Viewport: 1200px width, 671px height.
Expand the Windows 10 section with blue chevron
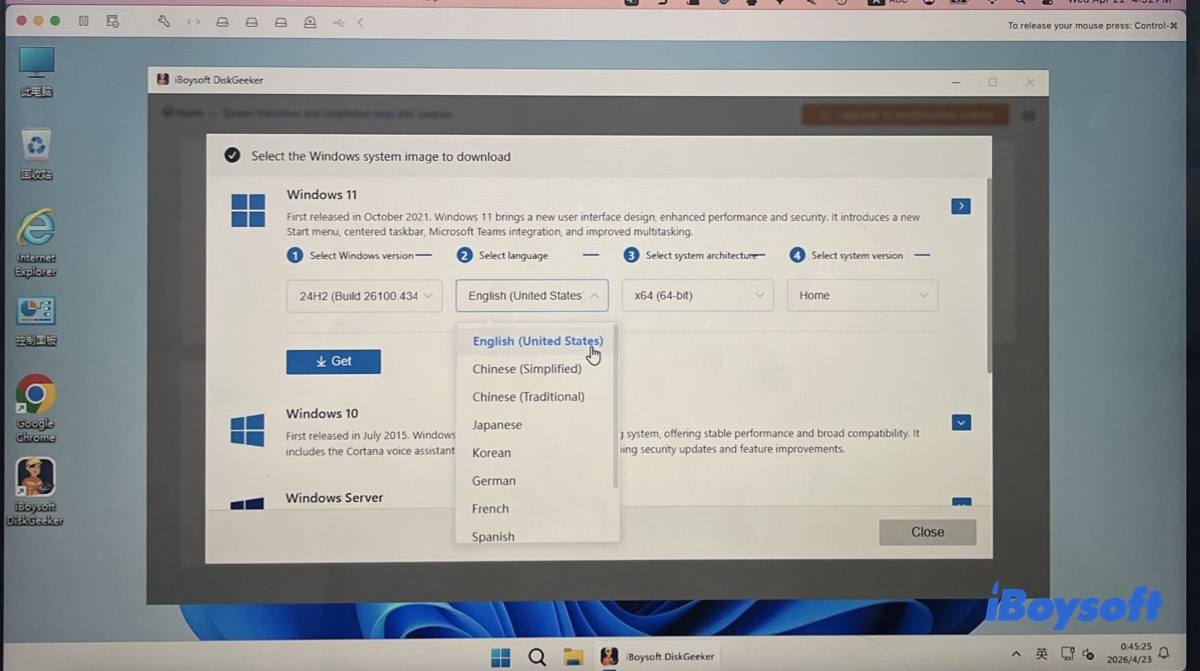[x=961, y=423]
